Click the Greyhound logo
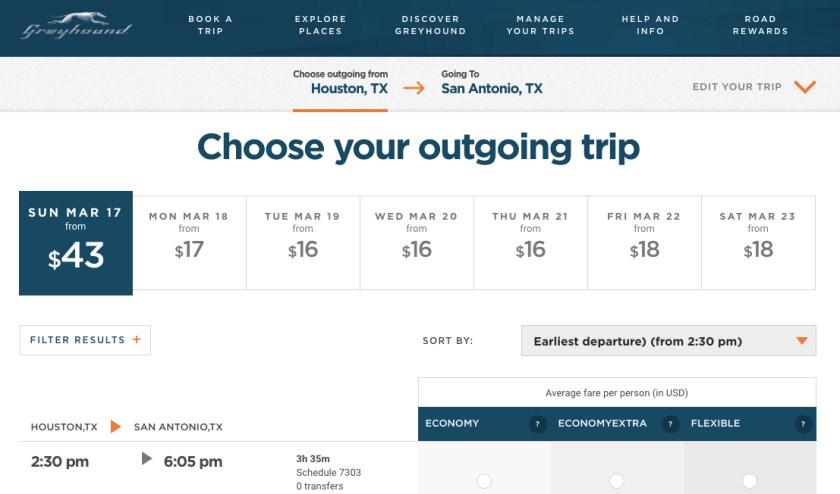The image size is (840, 494). click(x=76, y=26)
